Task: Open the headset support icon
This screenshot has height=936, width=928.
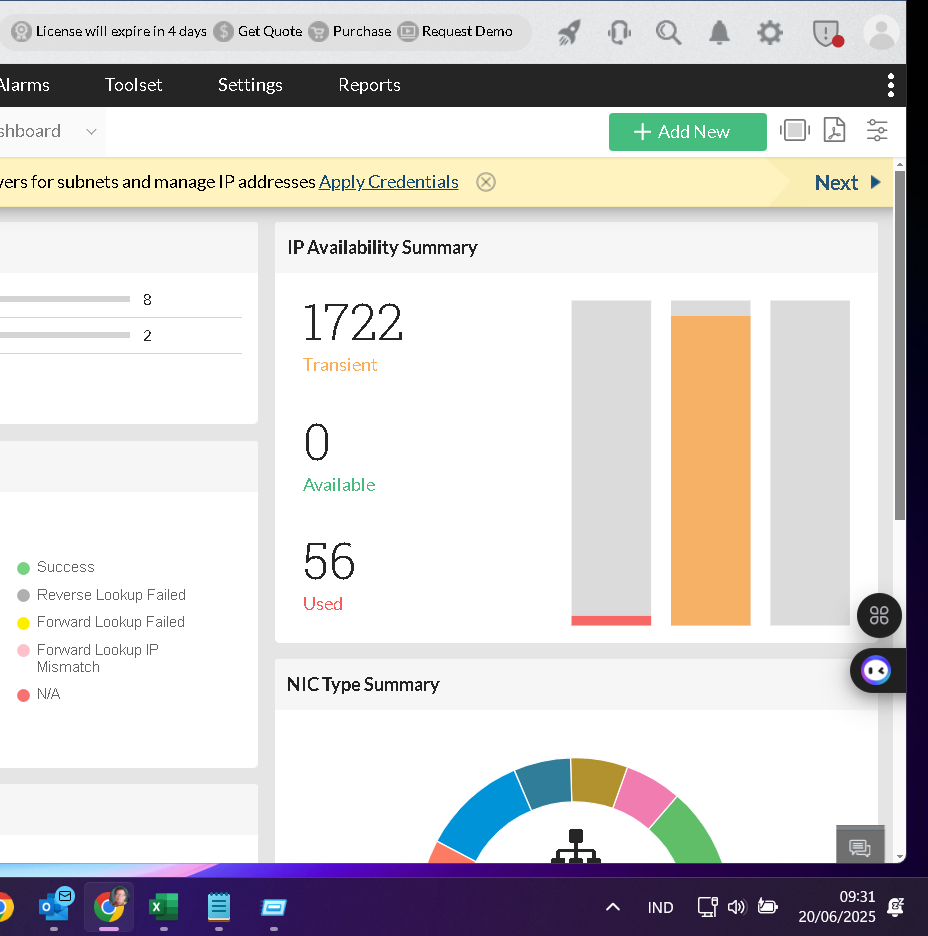Action: (x=619, y=33)
